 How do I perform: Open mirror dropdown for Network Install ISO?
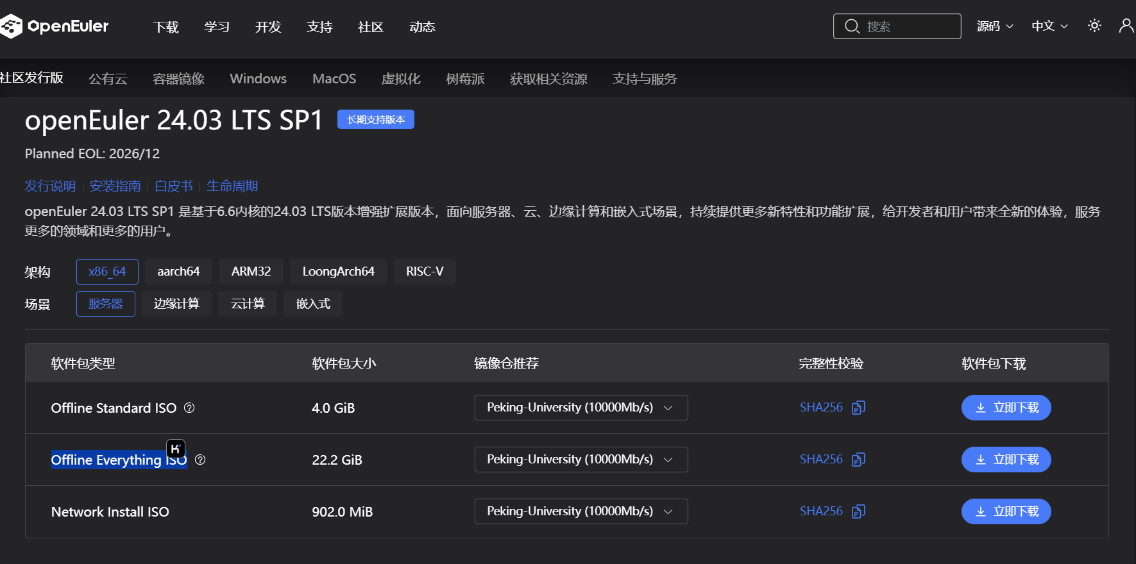pos(581,511)
